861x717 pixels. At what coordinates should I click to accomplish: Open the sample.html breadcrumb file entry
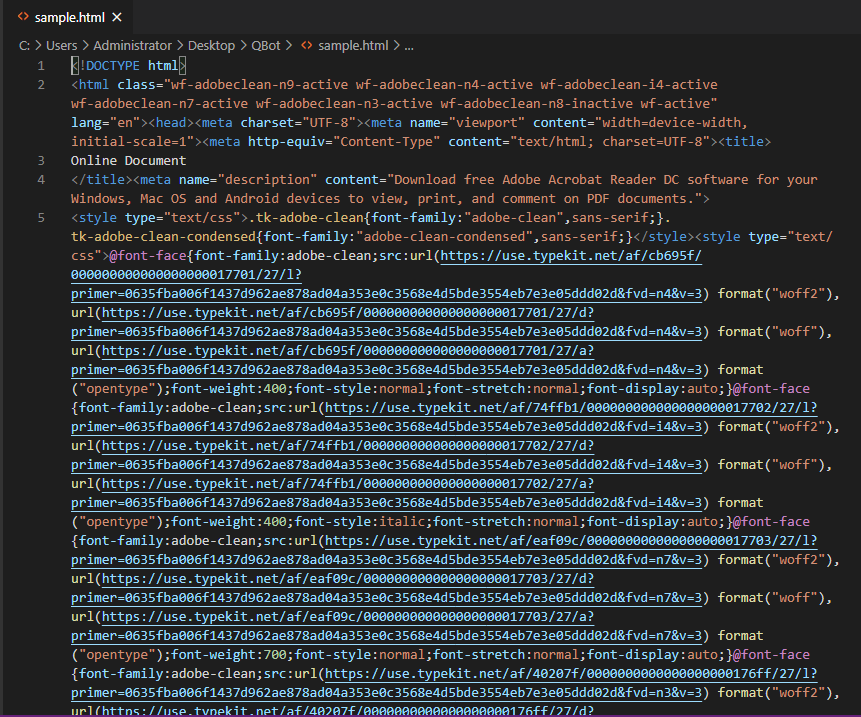click(x=353, y=46)
